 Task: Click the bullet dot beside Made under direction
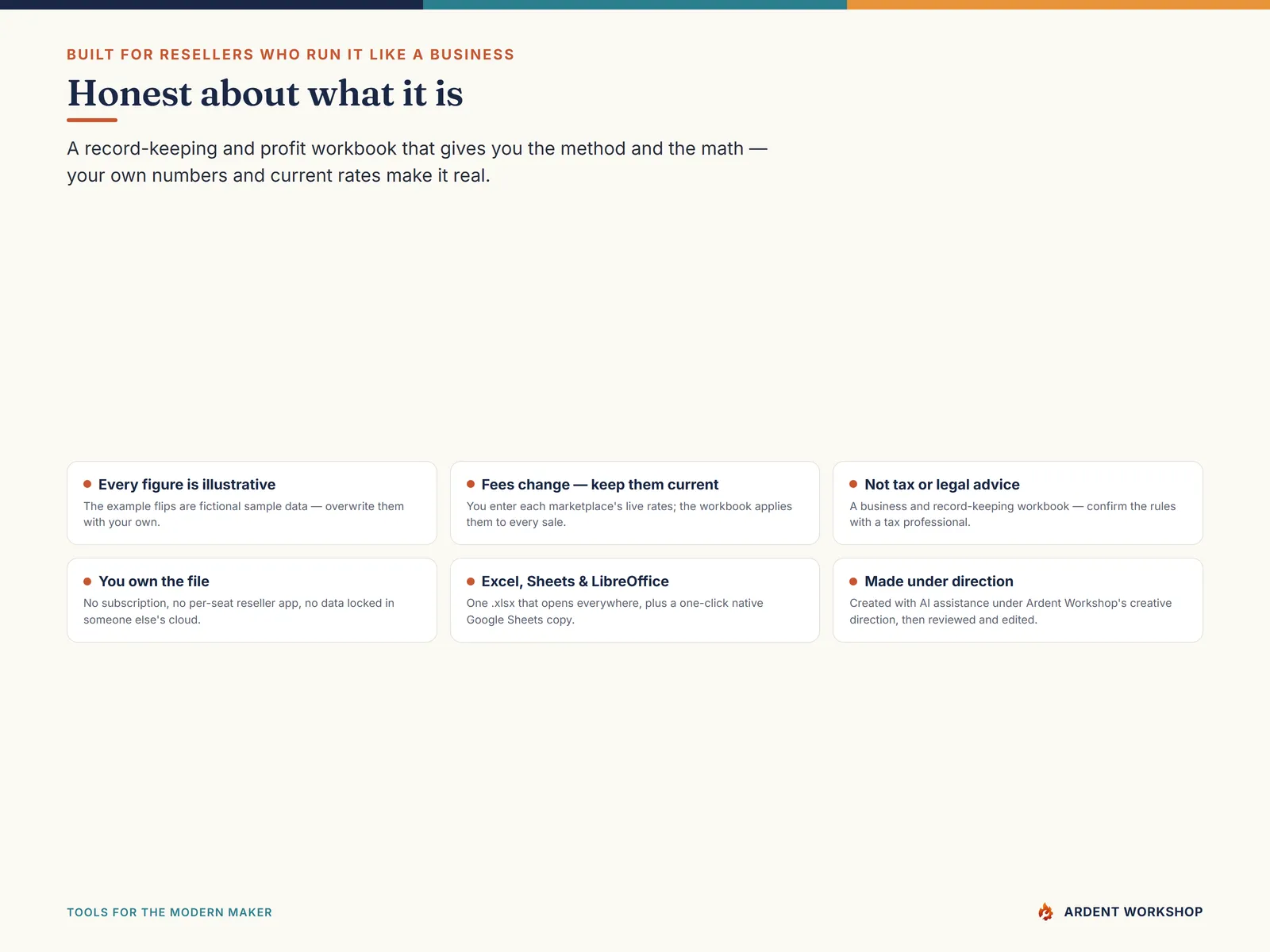853,582
